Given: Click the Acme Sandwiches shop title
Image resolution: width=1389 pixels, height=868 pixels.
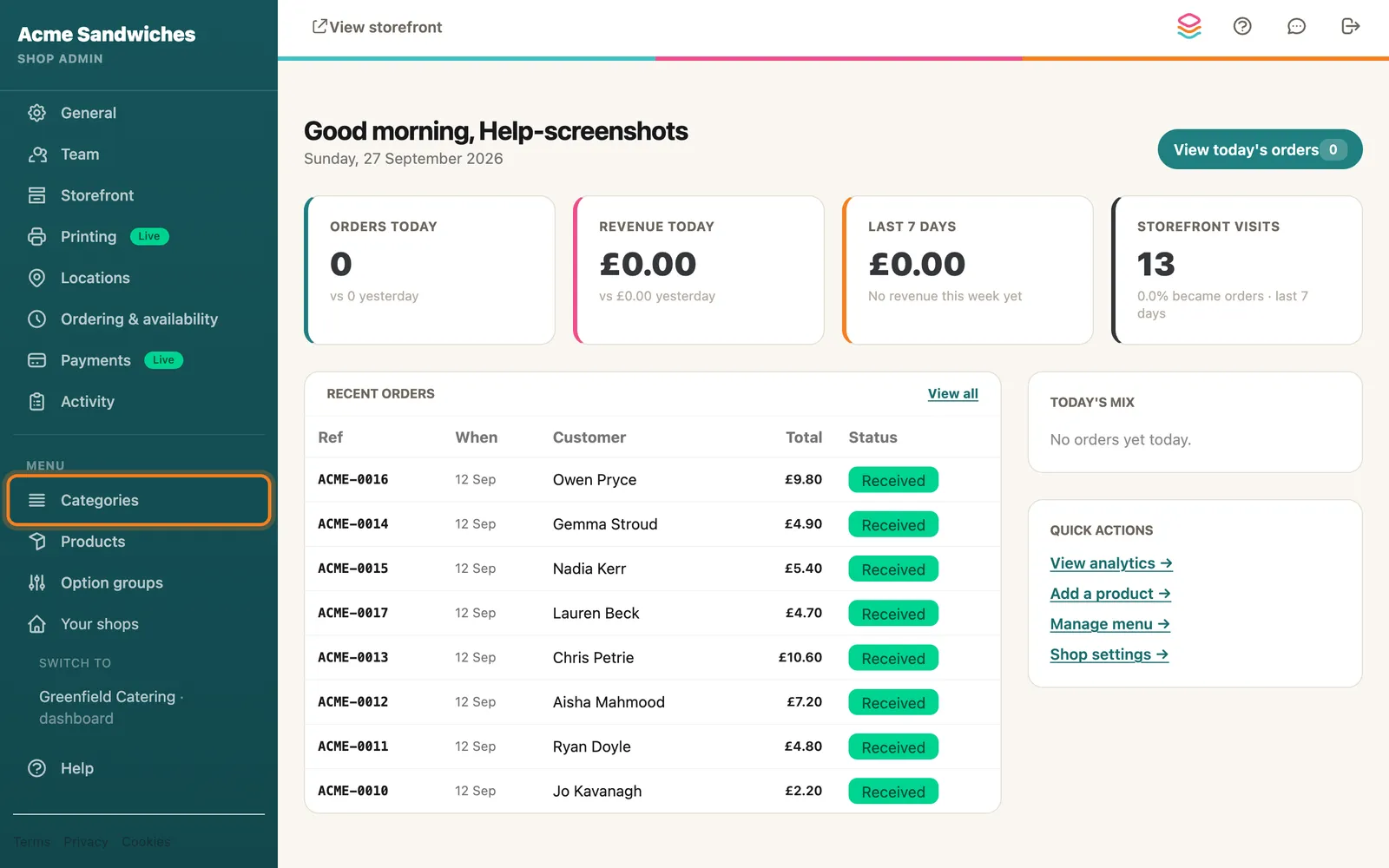Looking at the screenshot, I should click(107, 34).
